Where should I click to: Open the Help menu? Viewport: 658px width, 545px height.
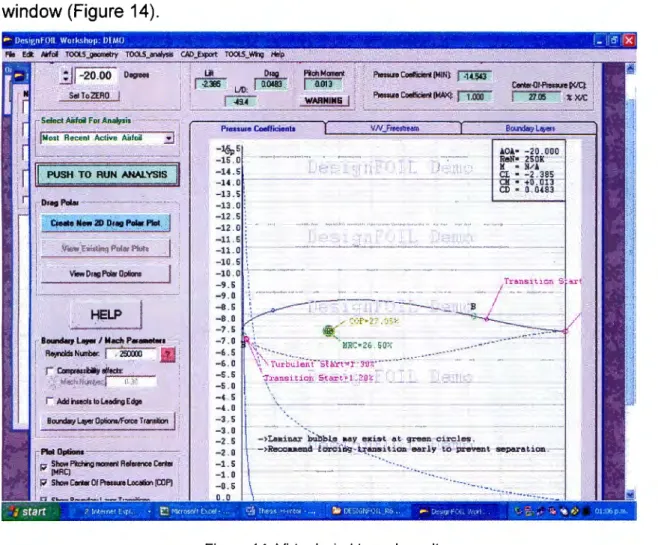tap(277, 55)
